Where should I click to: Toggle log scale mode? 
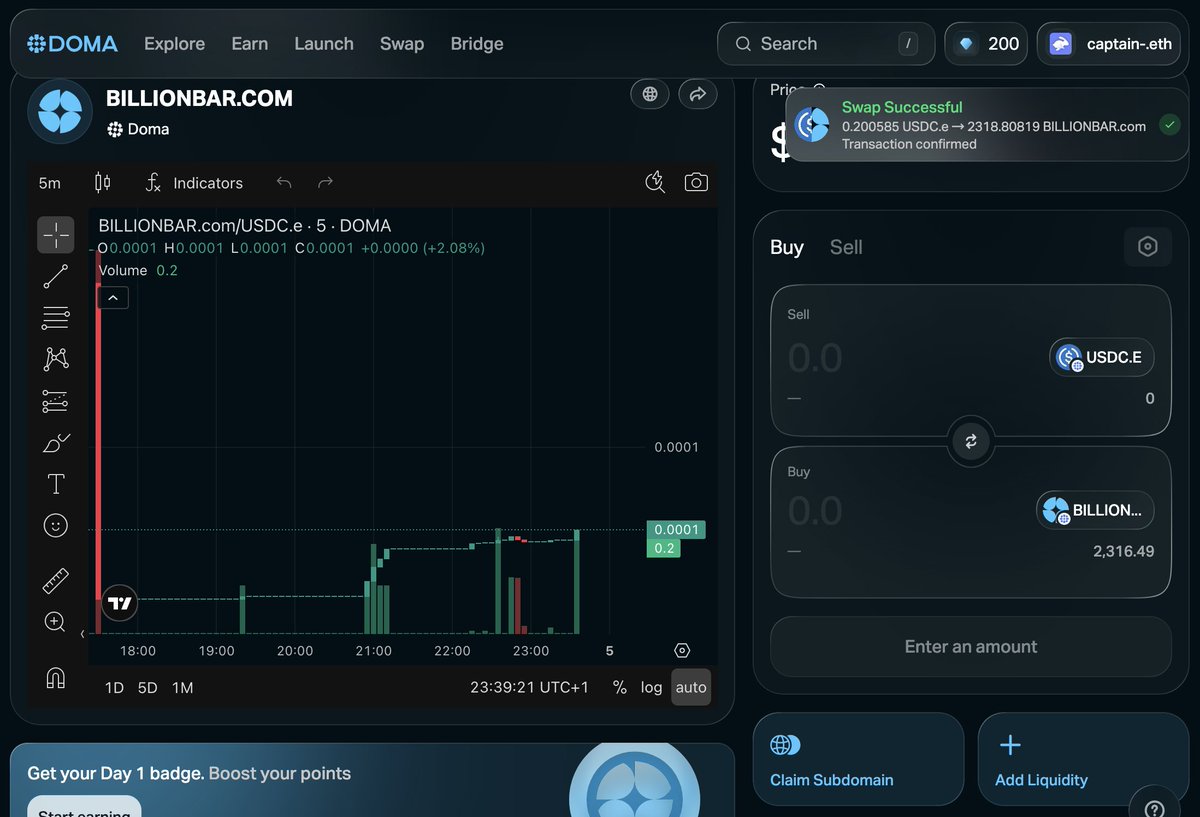pos(652,687)
